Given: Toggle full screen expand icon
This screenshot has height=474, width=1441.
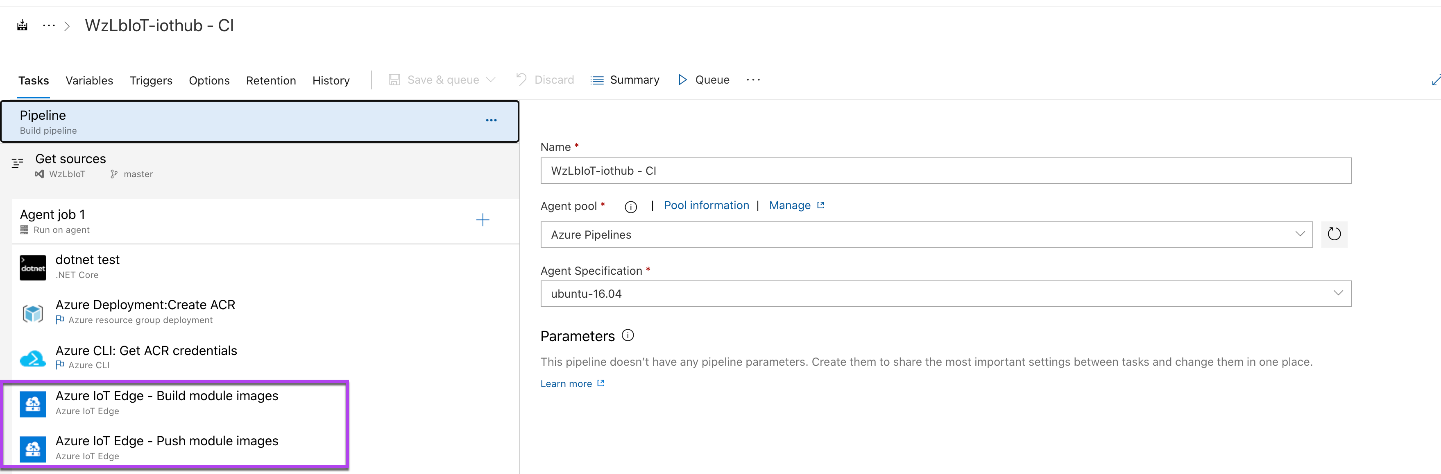Looking at the screenshot, I should pyautogui.click(x=1435, y=80).
